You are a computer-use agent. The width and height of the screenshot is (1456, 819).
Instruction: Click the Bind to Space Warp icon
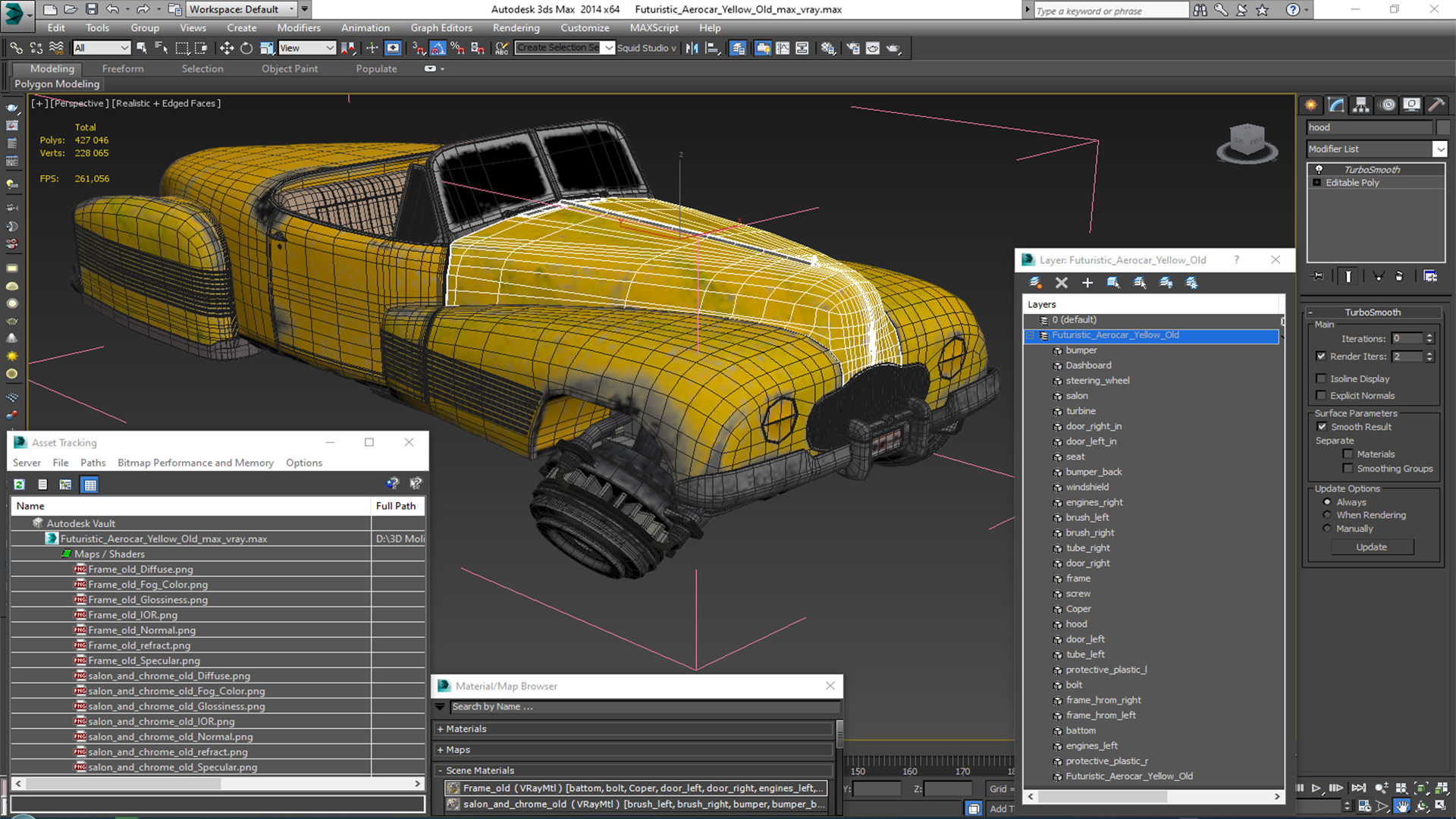[x=56, y=48]
